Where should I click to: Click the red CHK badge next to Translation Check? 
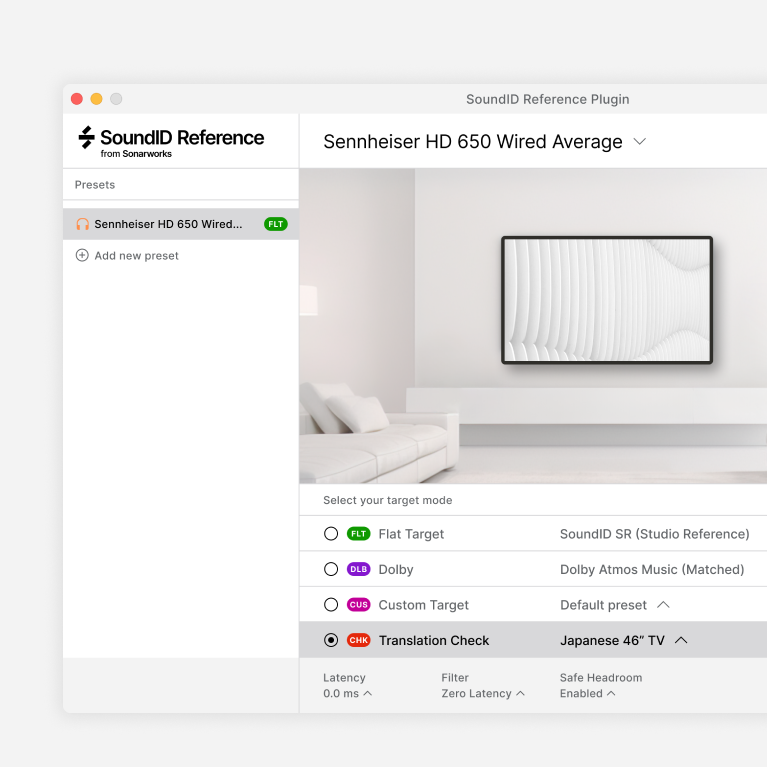359,640
